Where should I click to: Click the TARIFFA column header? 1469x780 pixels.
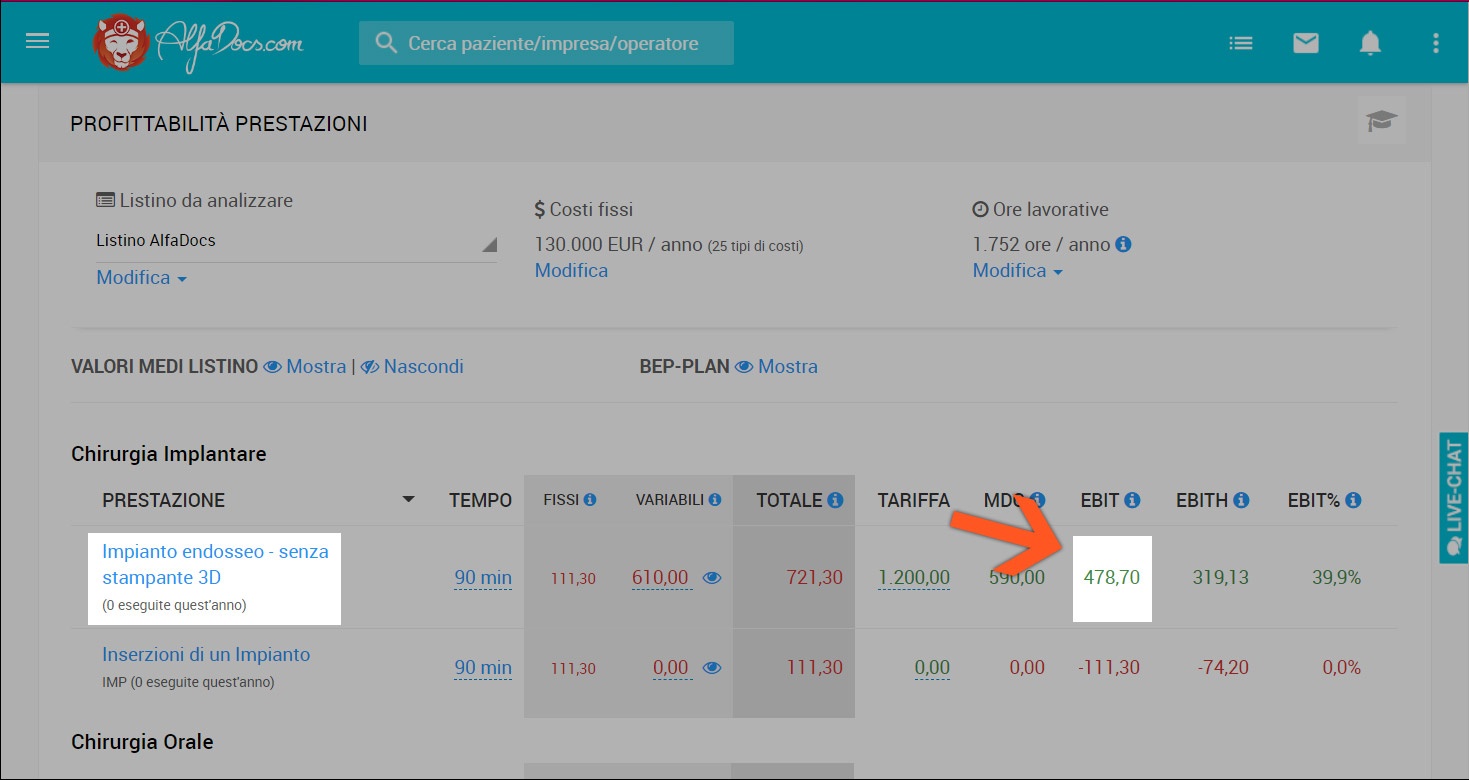(x=914, y=500)
